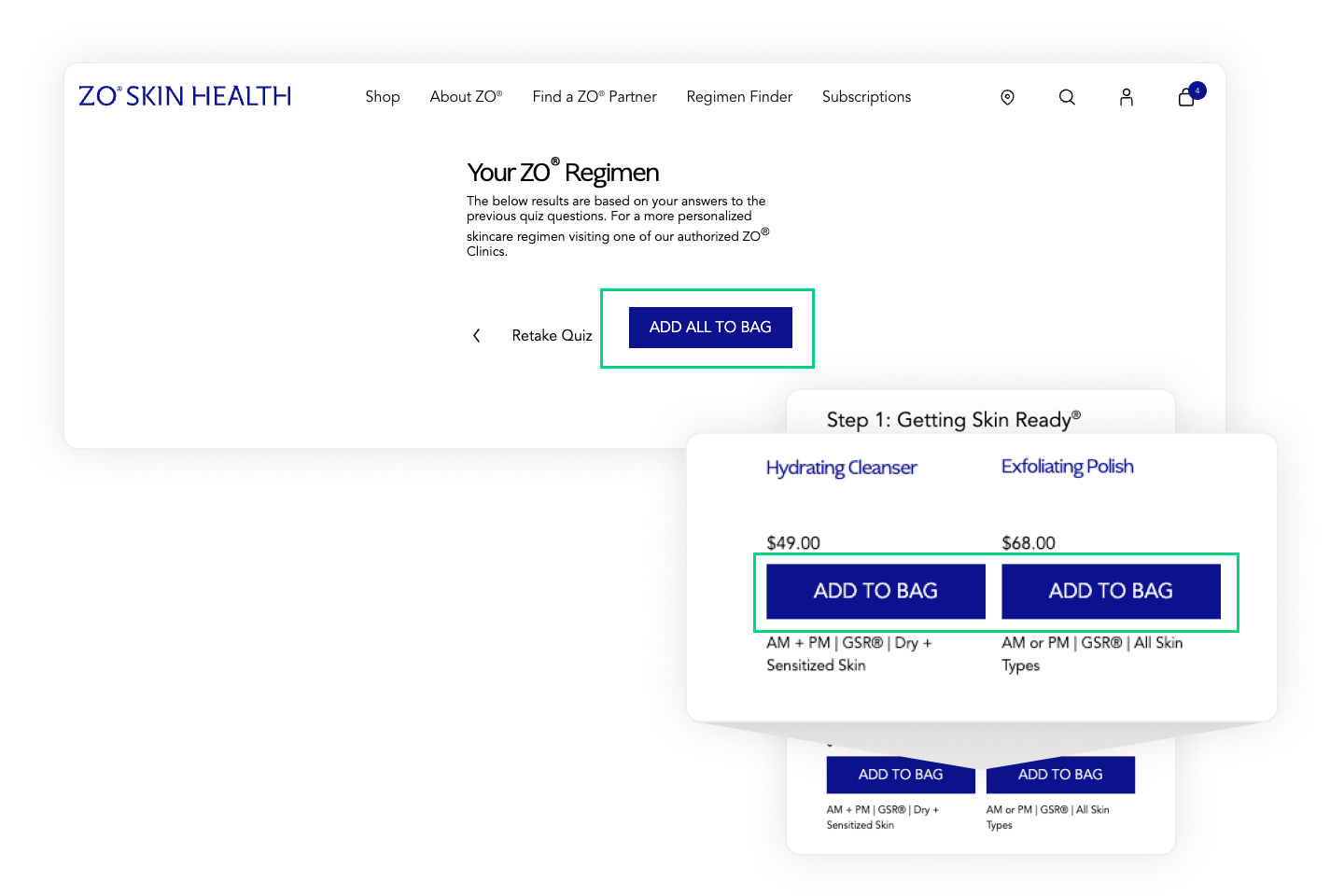Add Exfoliating Polish to bag in zoomed card

tap(1111, 591)
